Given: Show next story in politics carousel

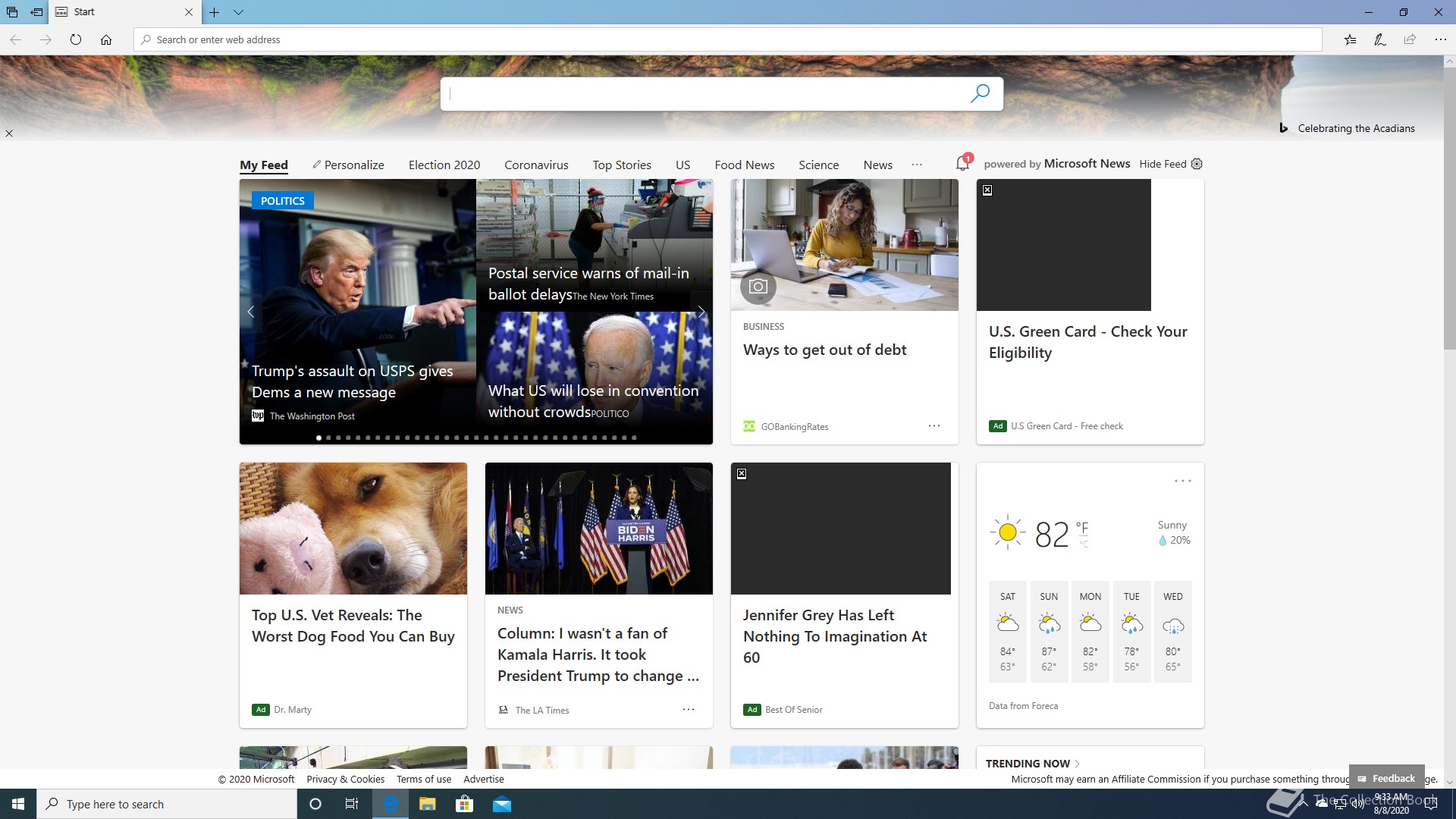Looking at the screenshot, I should [x=701, y=312].
